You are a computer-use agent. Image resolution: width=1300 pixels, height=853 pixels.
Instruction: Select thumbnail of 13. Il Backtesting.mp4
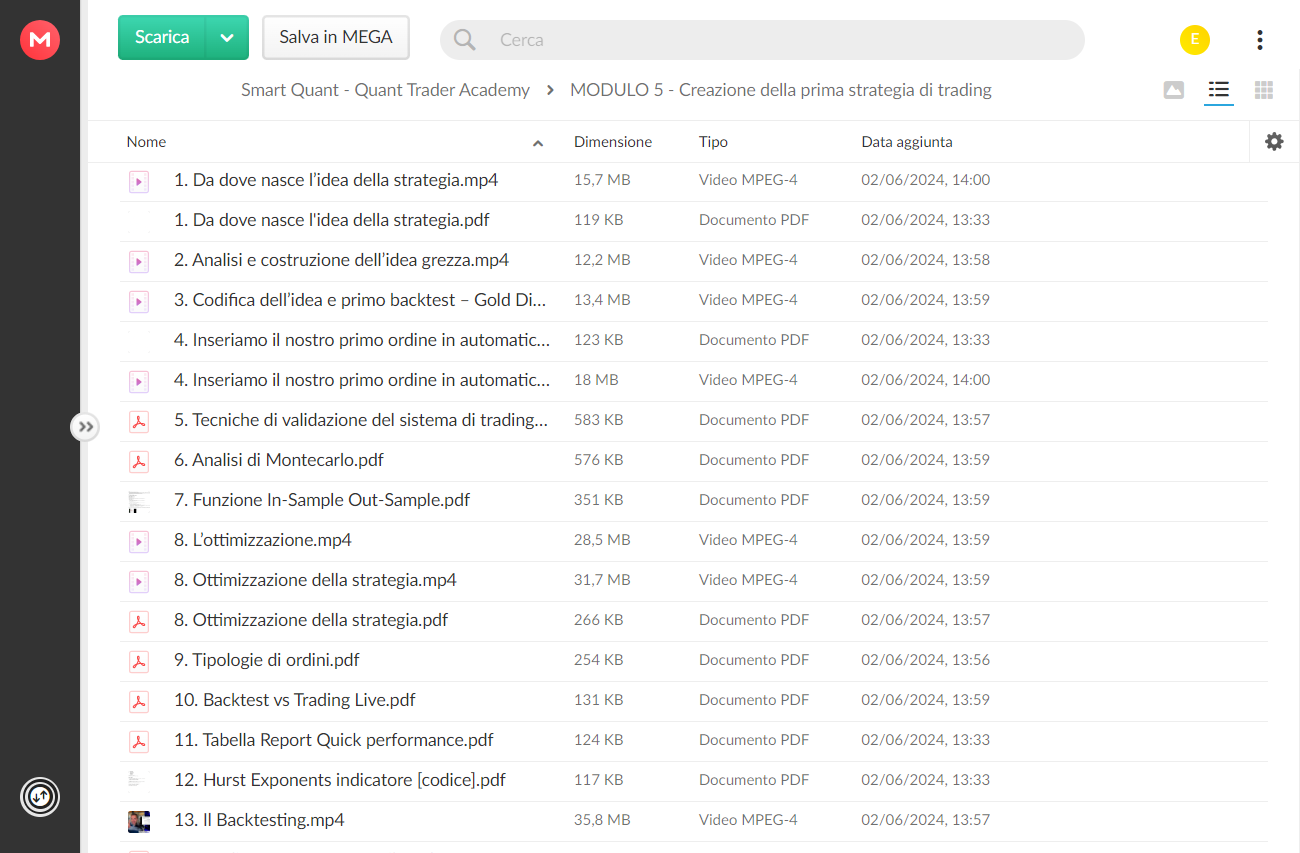(x=139, y=821)
